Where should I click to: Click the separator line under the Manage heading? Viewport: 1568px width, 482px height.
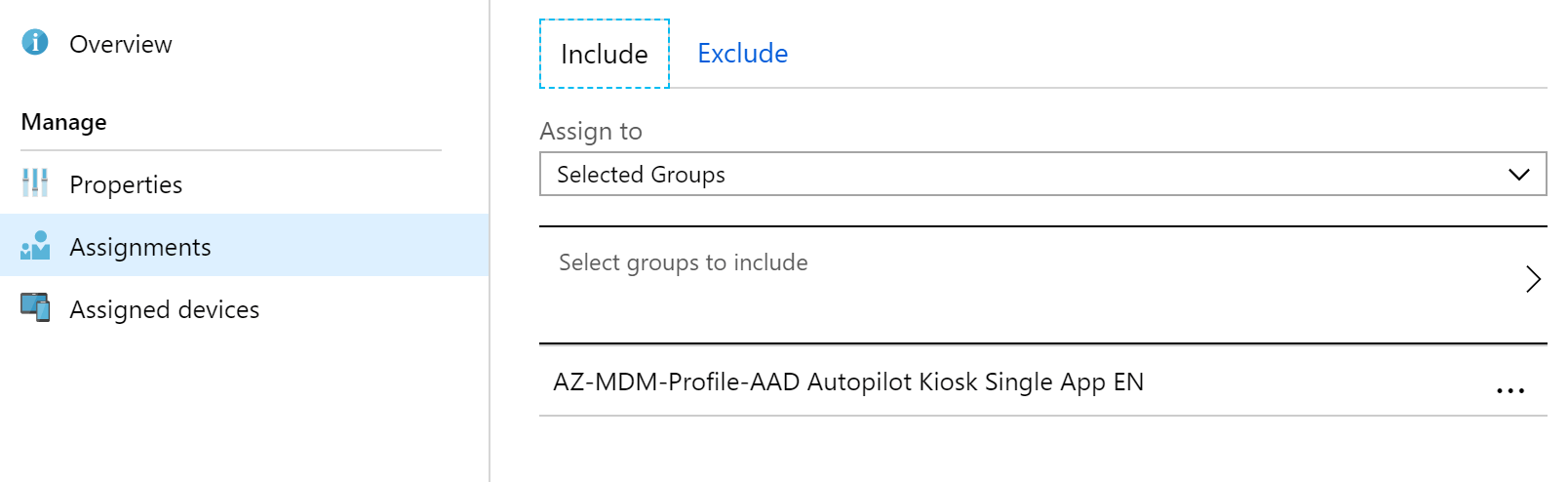231,150
